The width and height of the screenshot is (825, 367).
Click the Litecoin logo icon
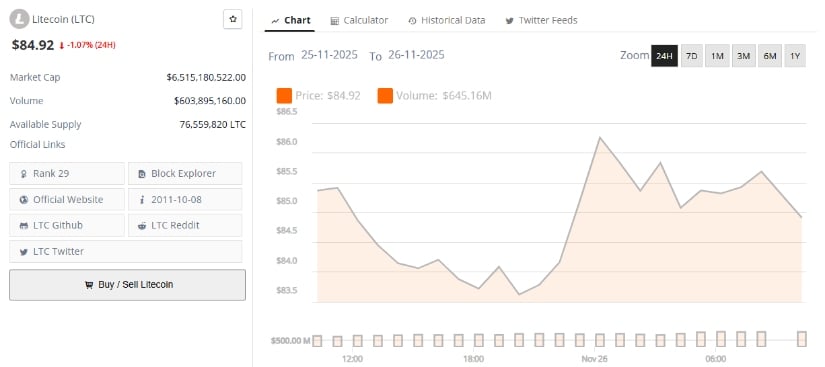pos(19,19)
